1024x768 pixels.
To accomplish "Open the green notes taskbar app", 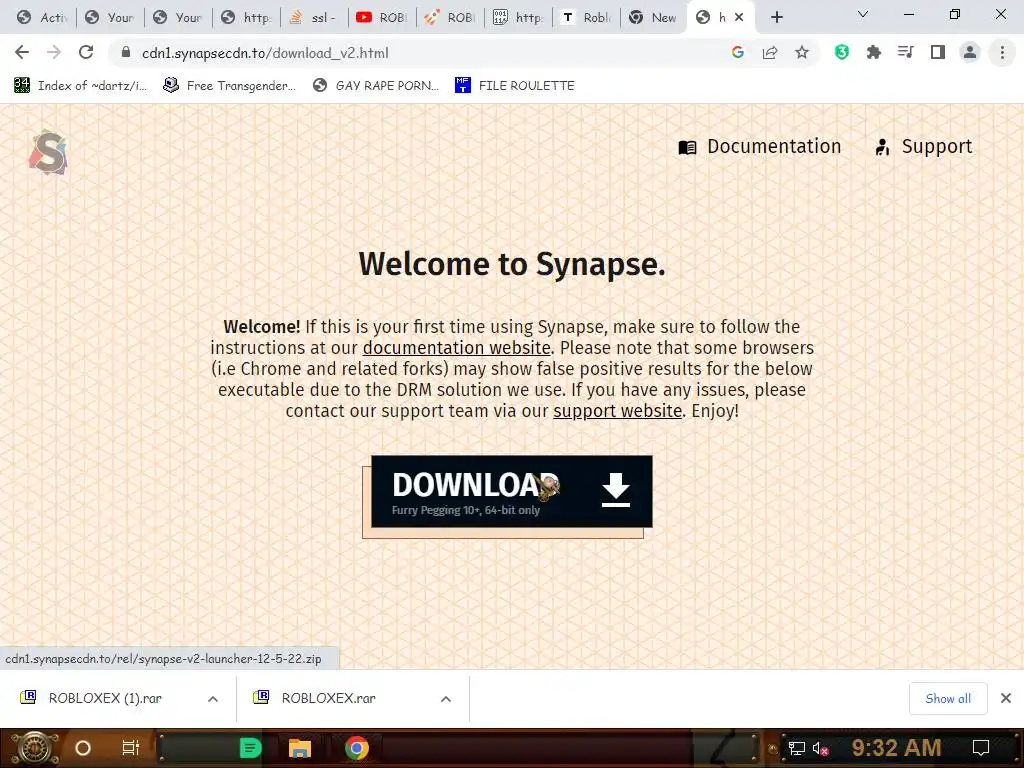I will coord(250,748).
